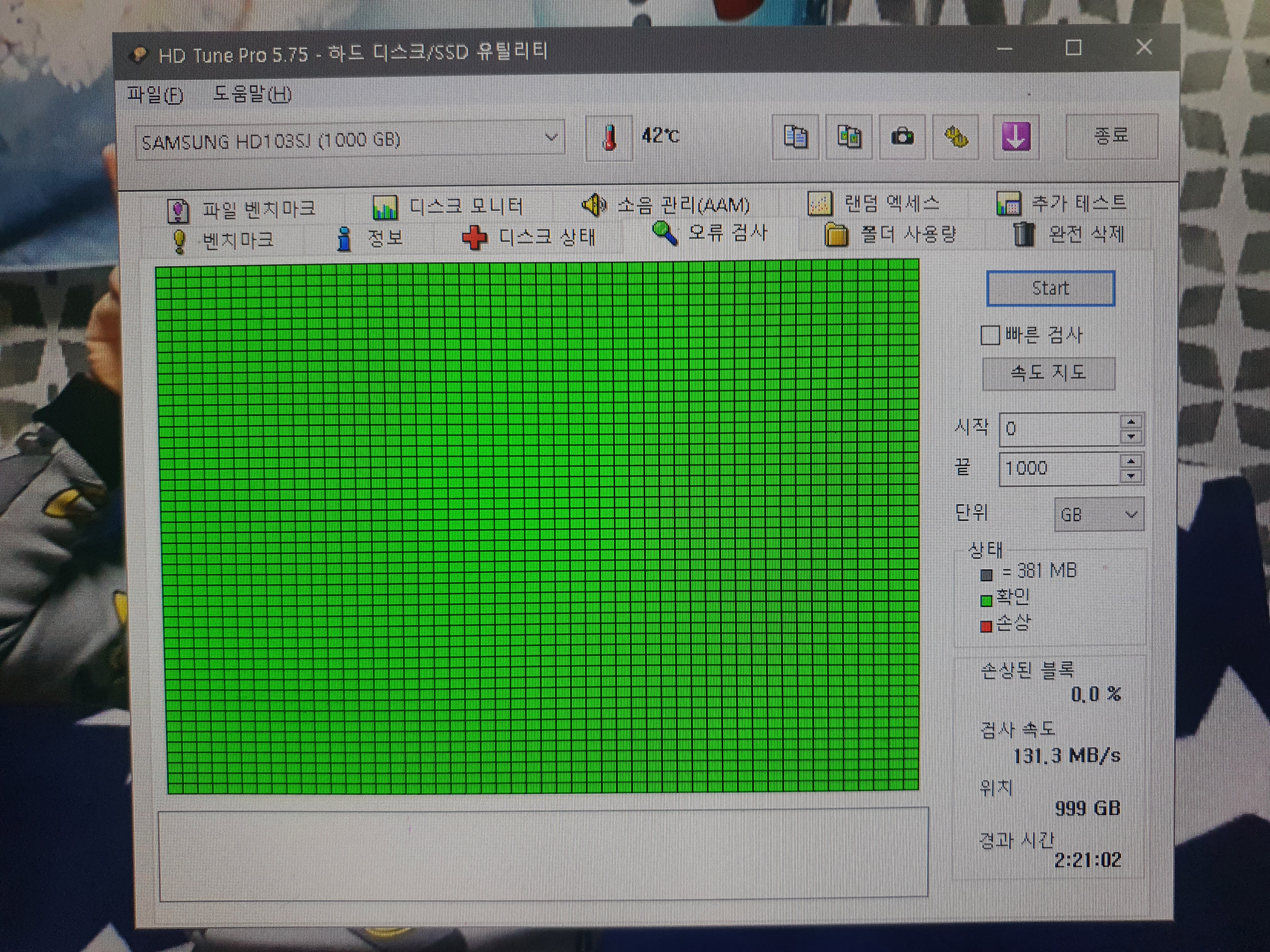This screenshot has width=1270, height=952.
Task: Increase the 시작 value with up arrow
Action: click(x=1130, y=422)
